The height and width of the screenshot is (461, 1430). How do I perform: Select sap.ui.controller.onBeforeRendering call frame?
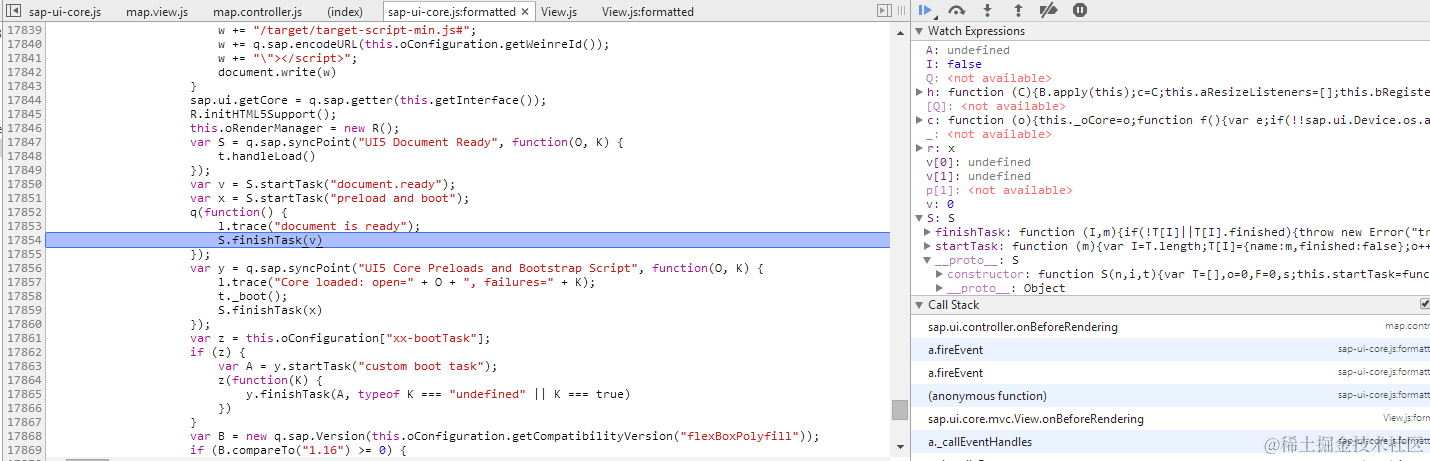click(x=1170, y=327)
